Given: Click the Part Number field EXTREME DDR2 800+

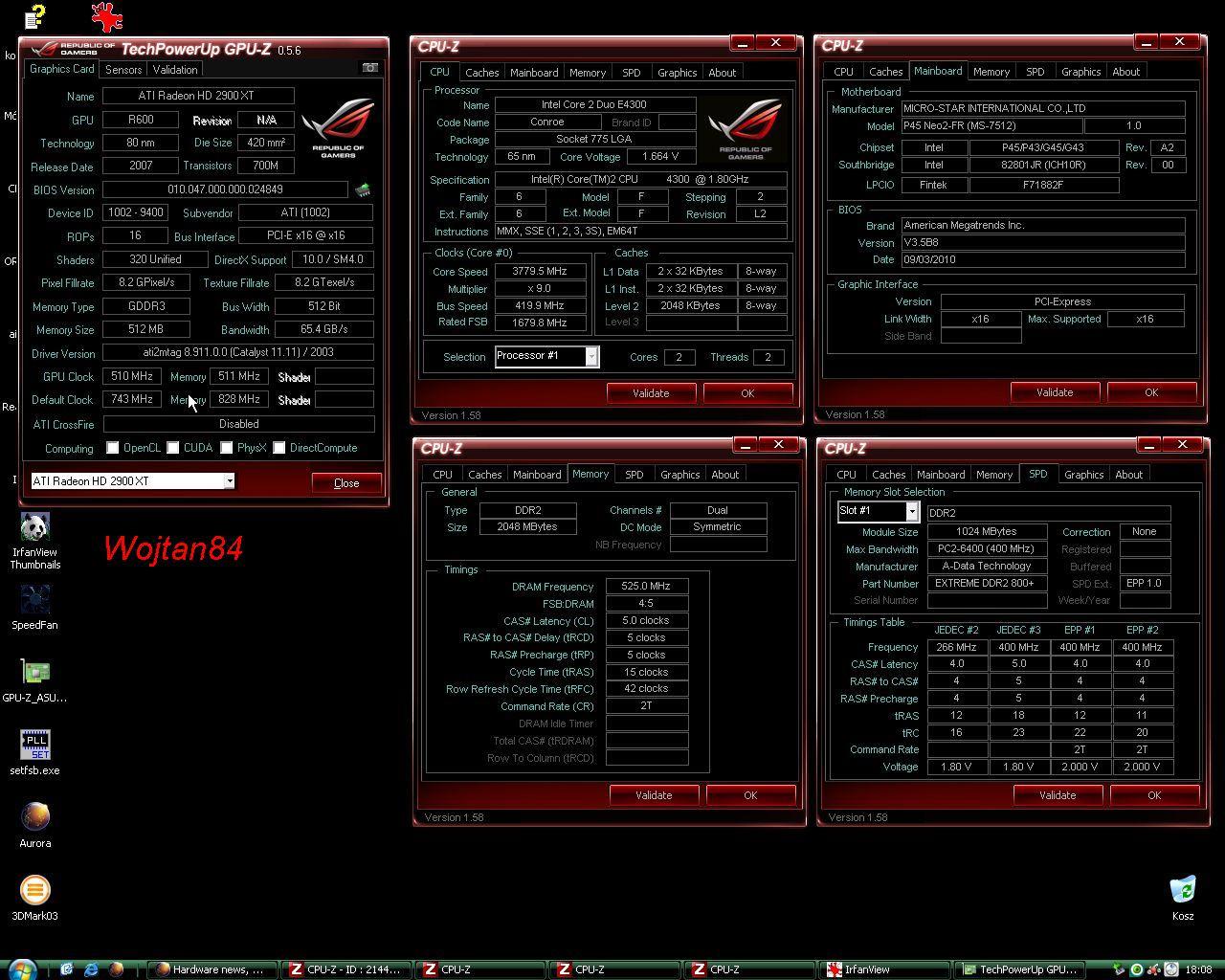Looking at the screenshot, I should coord(987,583).
